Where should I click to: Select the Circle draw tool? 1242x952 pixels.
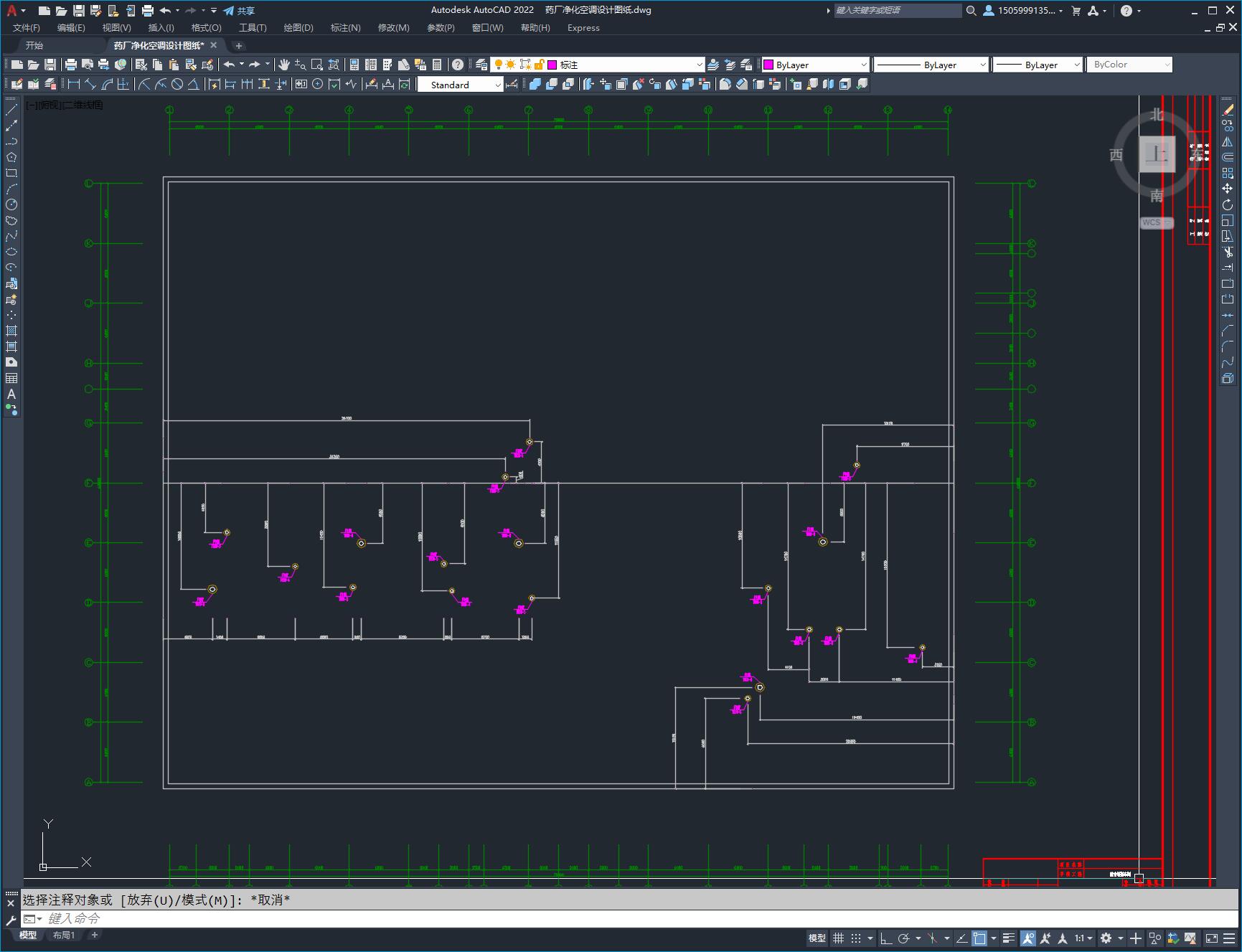[x=11, y=204]
